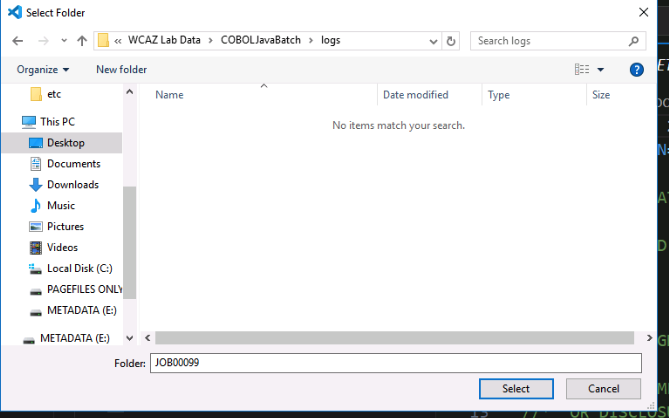Screen dimensions: 669x418
Task: Click the file list horizontal scrollbar thumb
Action: point(395,338)
